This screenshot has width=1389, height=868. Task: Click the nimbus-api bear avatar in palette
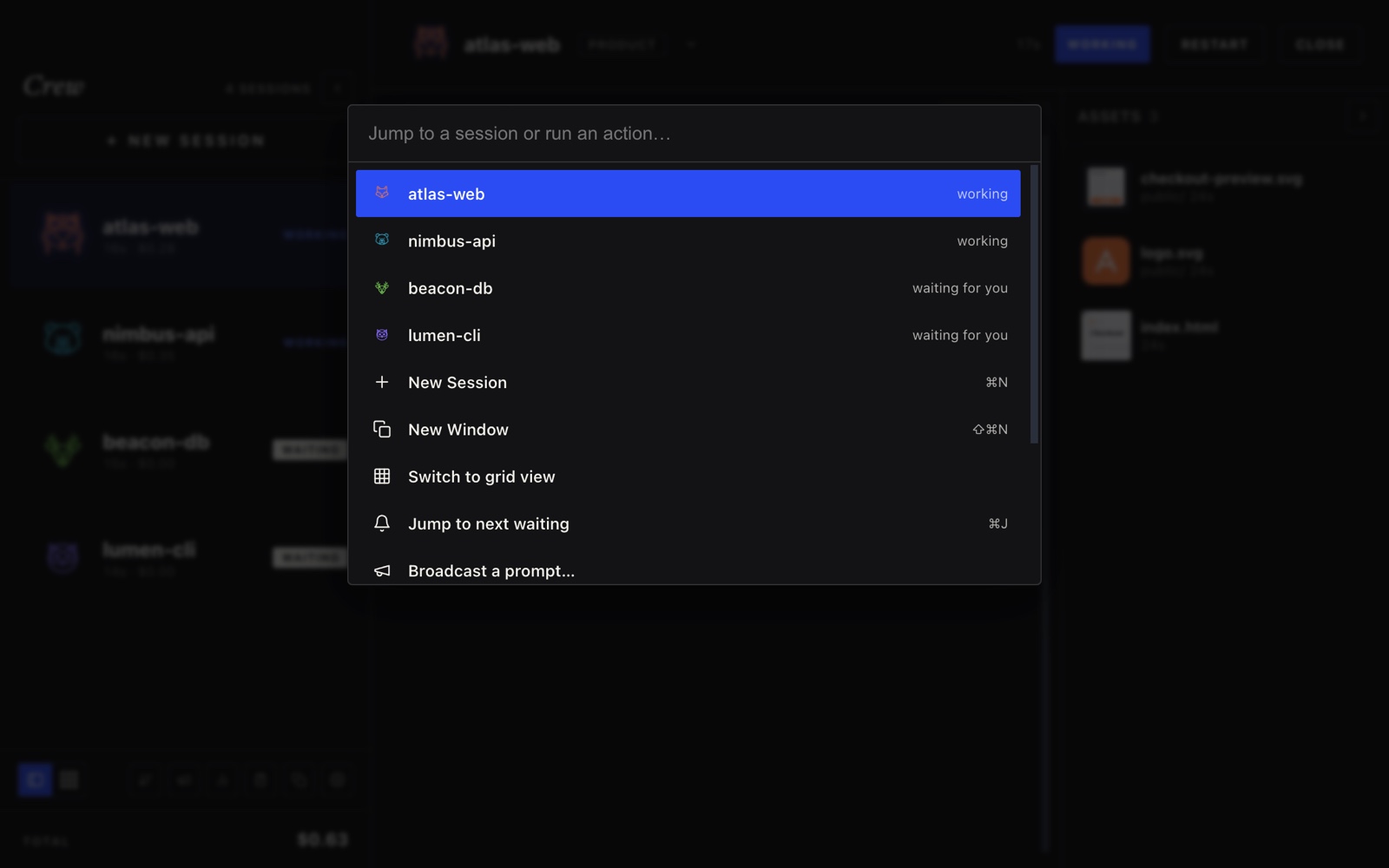382,240
